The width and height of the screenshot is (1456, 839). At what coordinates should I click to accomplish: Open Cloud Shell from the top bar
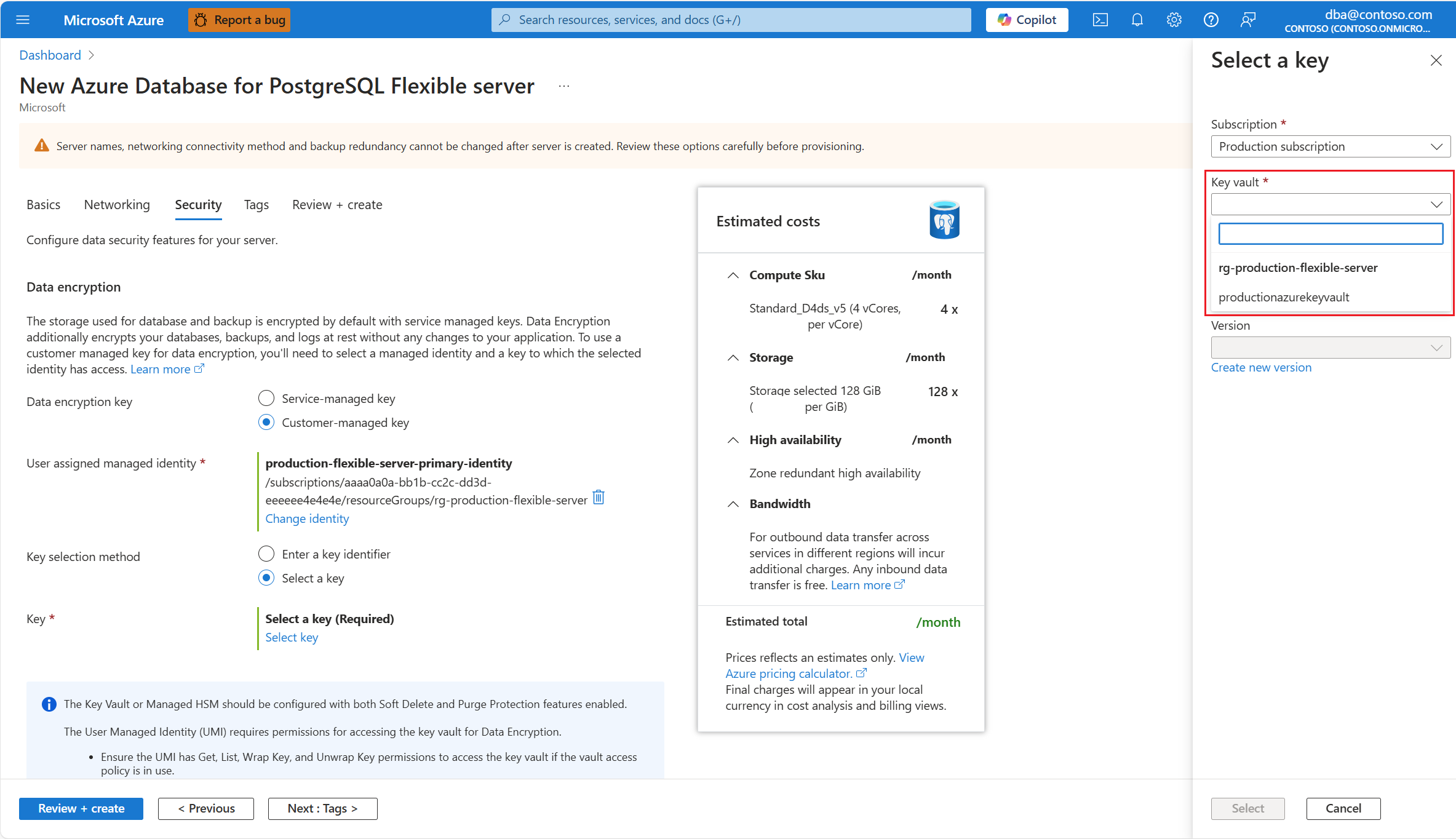point(1100,20)
